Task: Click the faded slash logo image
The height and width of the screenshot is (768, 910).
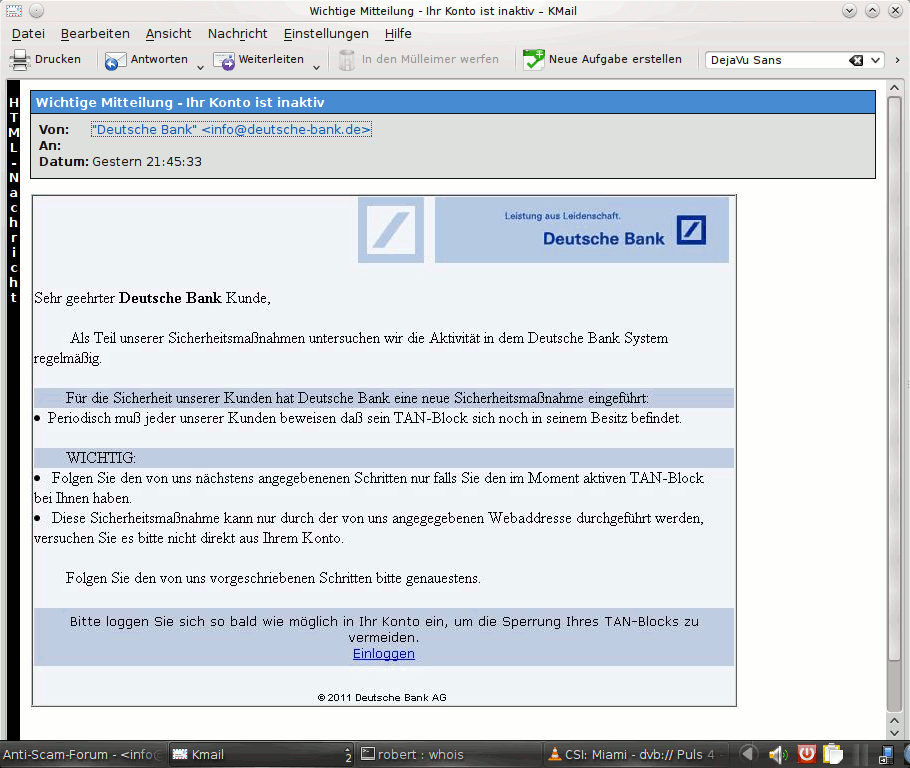Action: point(391,230)
